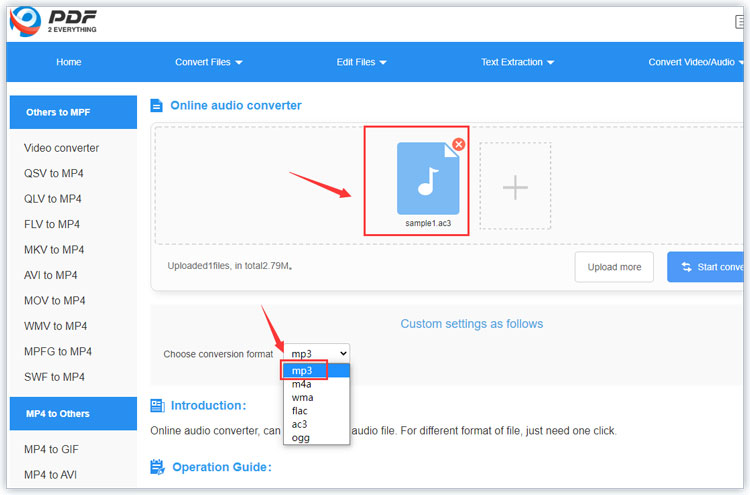The height and width of the screenshot is (495, 750).
Task: Expand the Text Extraction menu
Action: click(x=518, y=62)
